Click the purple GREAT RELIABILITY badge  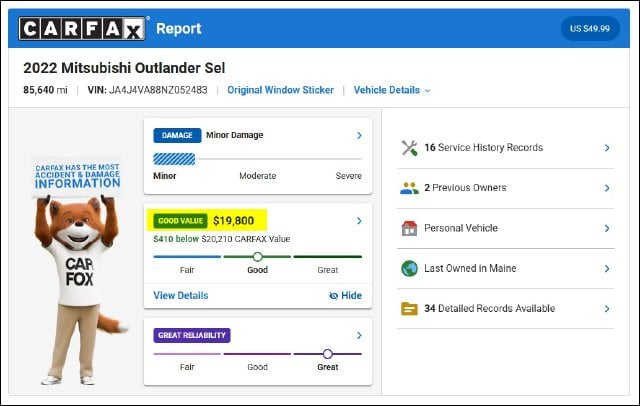(x=192, y=335)
